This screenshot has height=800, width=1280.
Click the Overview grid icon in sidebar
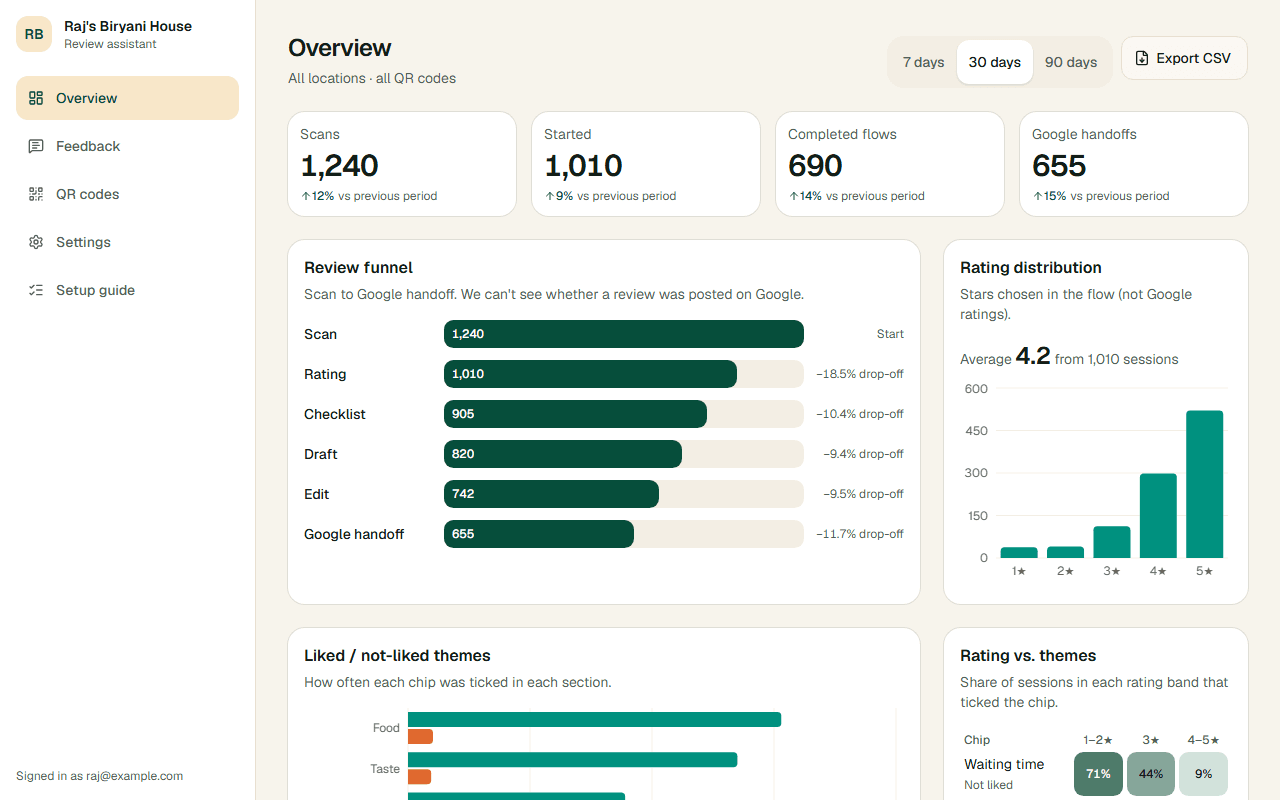(x=36, y=98)
